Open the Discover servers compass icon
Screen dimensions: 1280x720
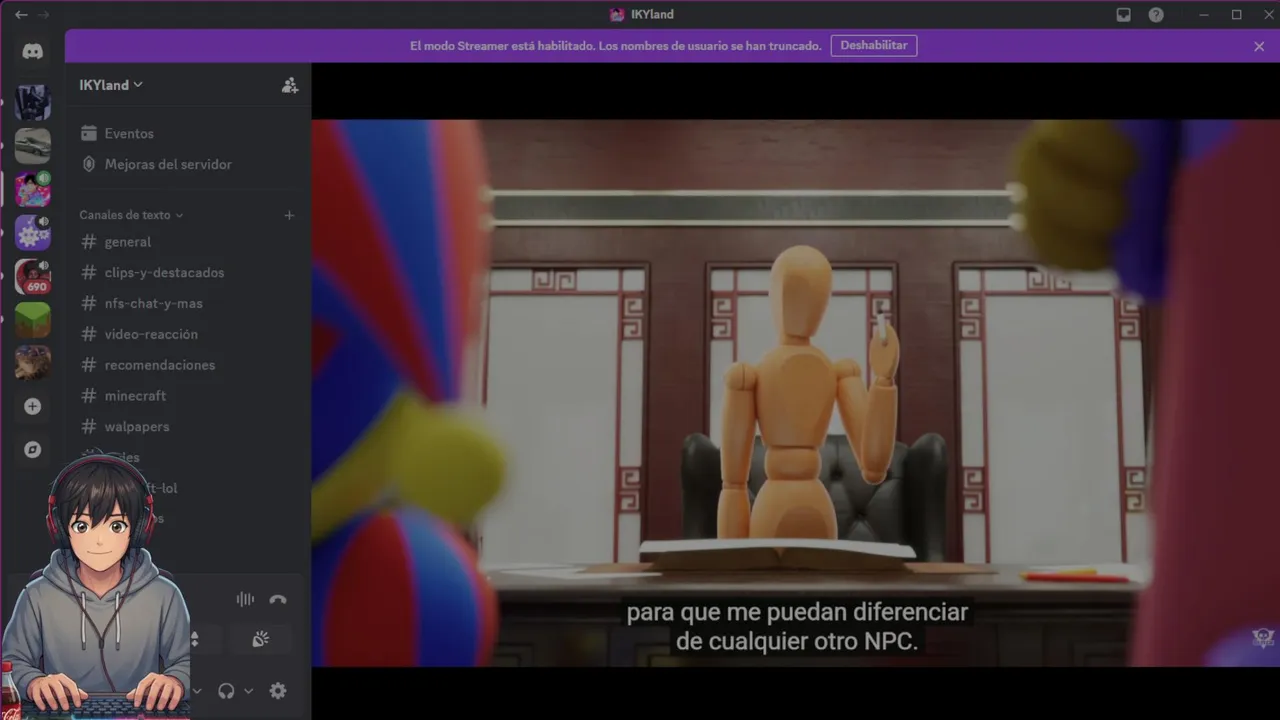[x=33, y=450]
